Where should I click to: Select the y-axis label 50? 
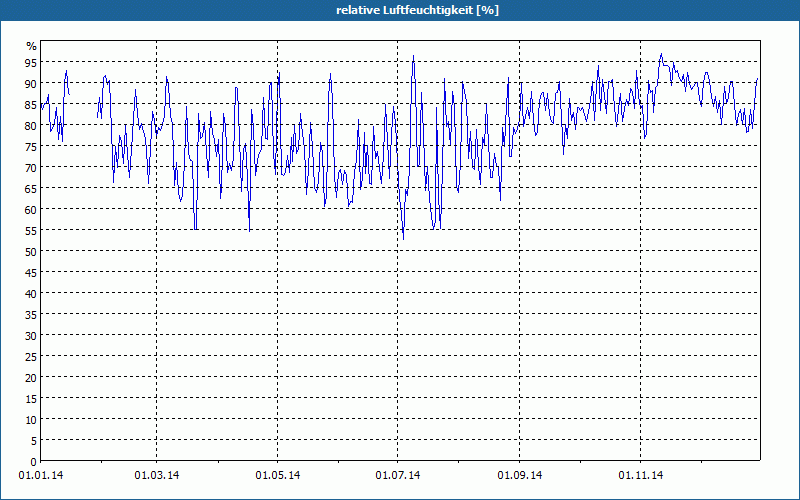31,252
